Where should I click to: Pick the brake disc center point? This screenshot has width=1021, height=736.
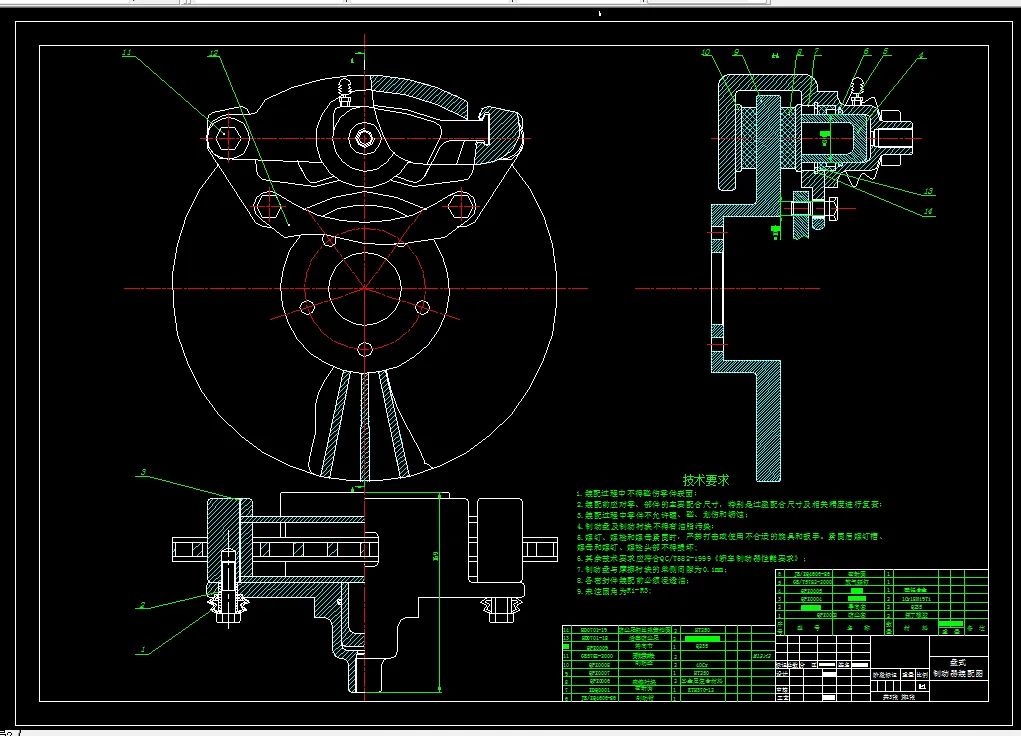click(365, 288)
